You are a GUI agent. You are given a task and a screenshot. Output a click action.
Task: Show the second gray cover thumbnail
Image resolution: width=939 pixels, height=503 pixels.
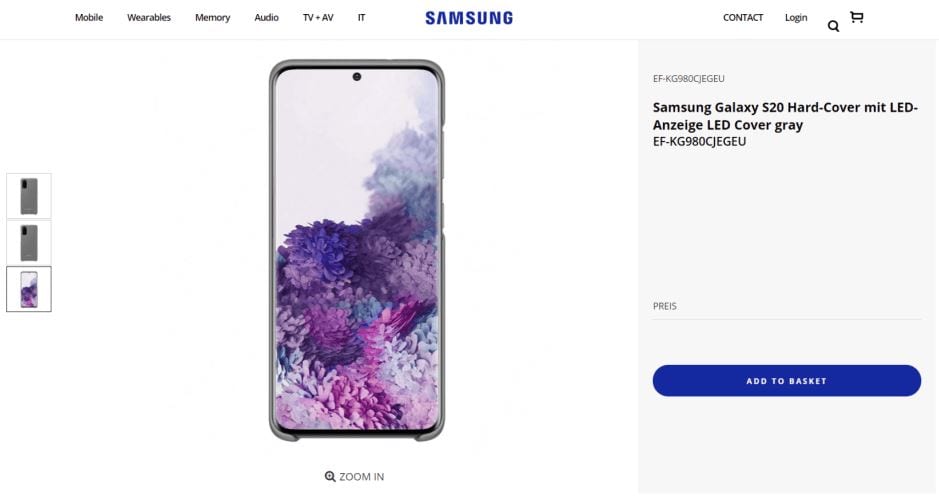(29, 243)
